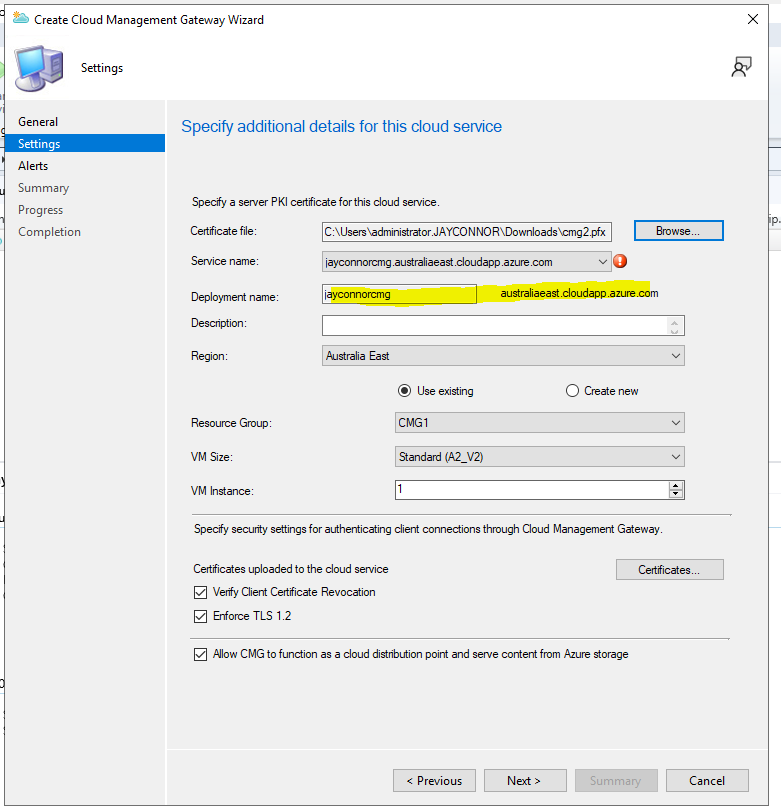
Task: Click the Previous button
Action: (x=434, y=781)
